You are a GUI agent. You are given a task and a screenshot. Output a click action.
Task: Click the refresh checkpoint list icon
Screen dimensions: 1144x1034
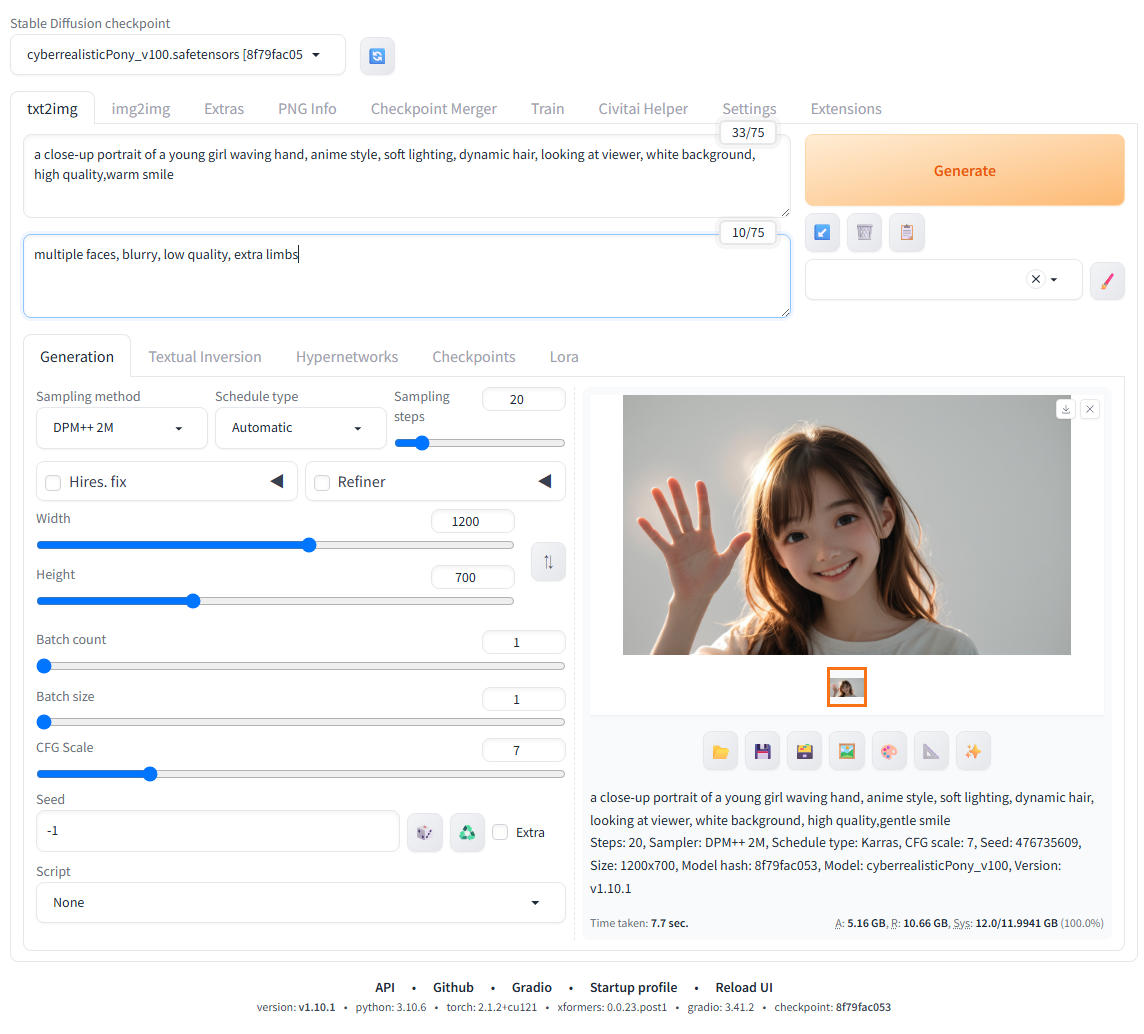click(377, 56)
